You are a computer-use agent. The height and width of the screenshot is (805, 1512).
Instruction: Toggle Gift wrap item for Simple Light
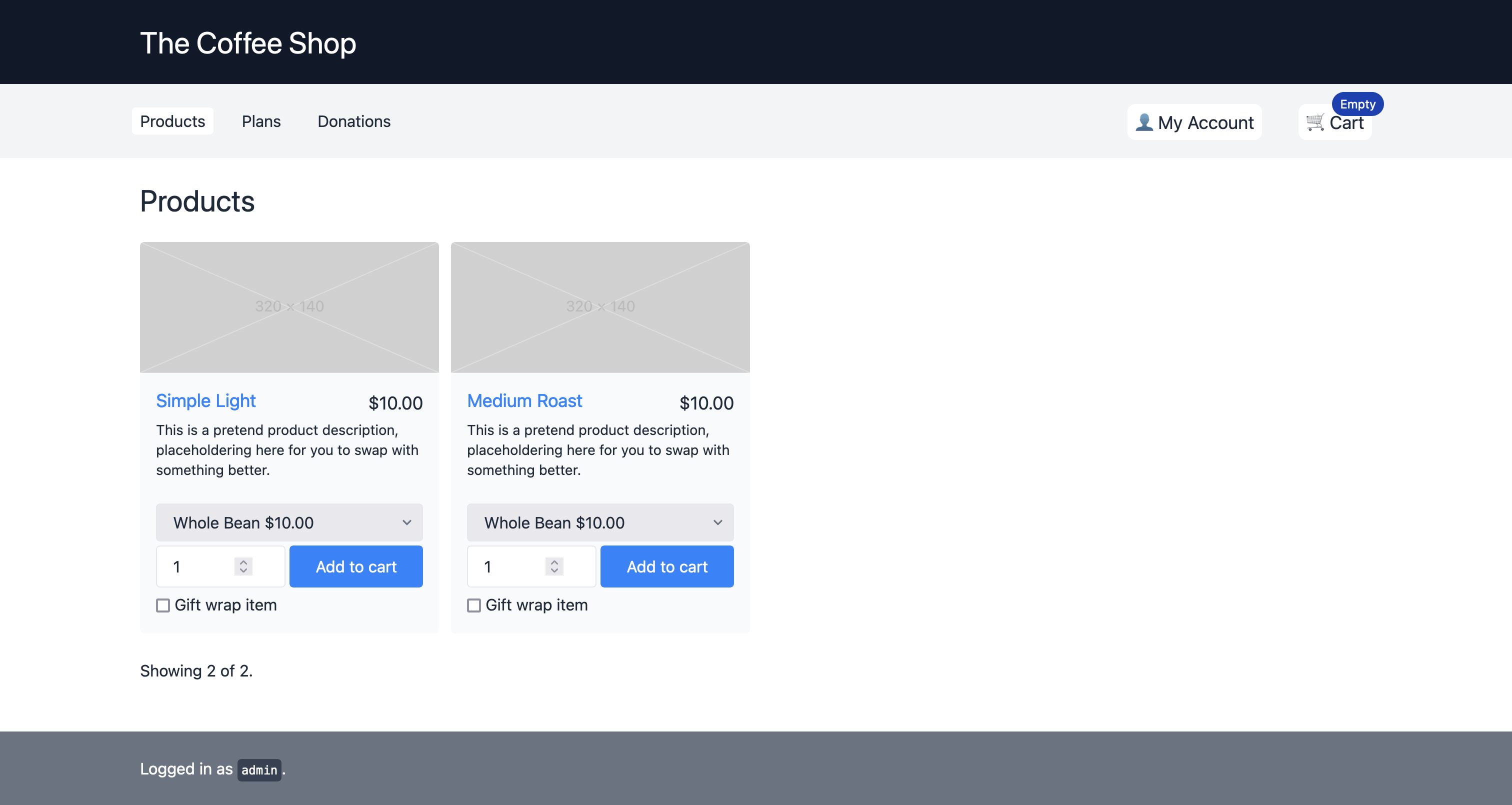point(163,605)
